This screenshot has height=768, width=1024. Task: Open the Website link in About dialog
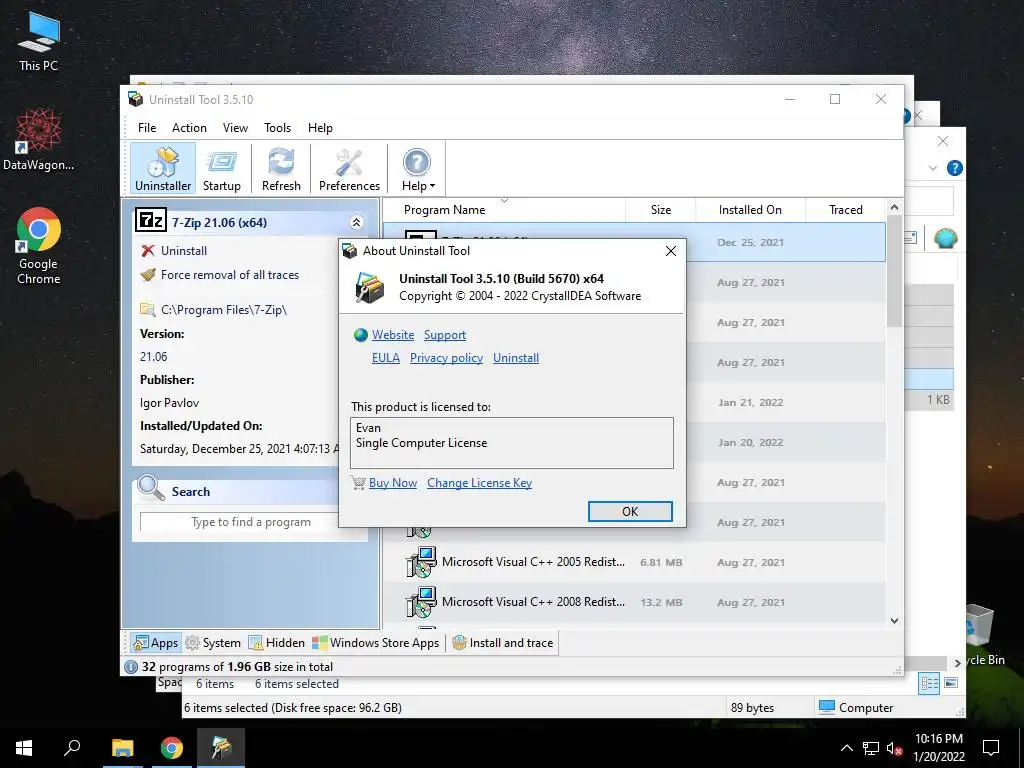point(392,335)
